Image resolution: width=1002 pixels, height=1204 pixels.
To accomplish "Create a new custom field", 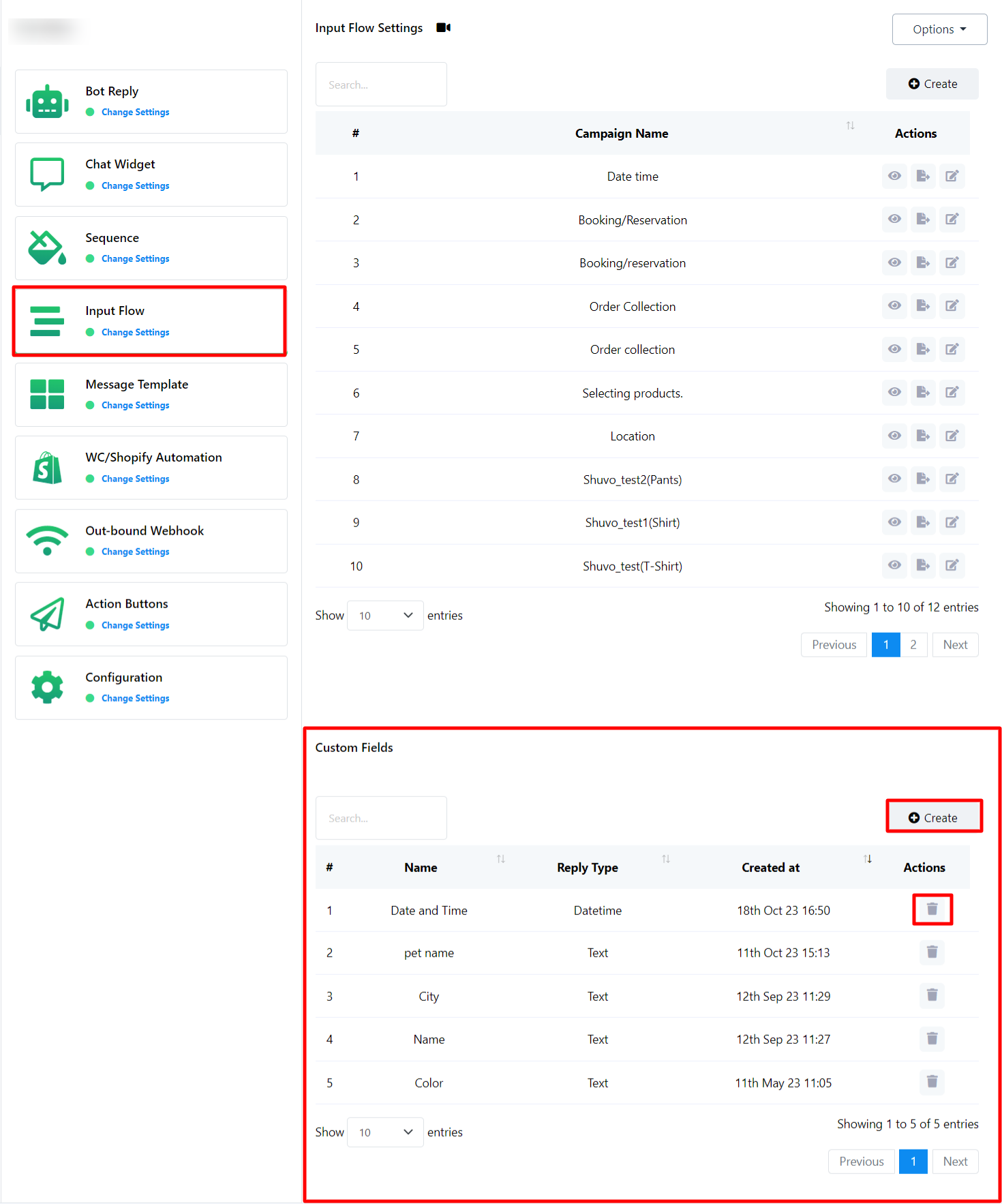I will 933,817.
